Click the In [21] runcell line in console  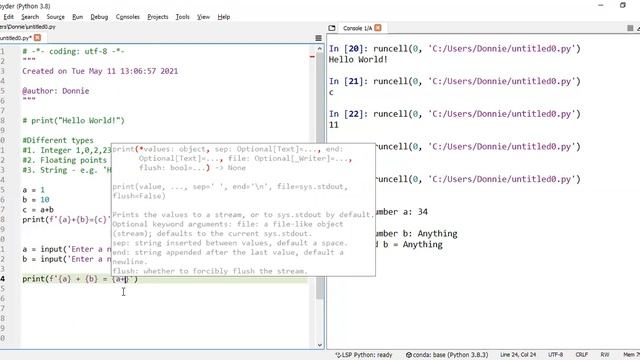pyautogui.click(x=455, y=81)
